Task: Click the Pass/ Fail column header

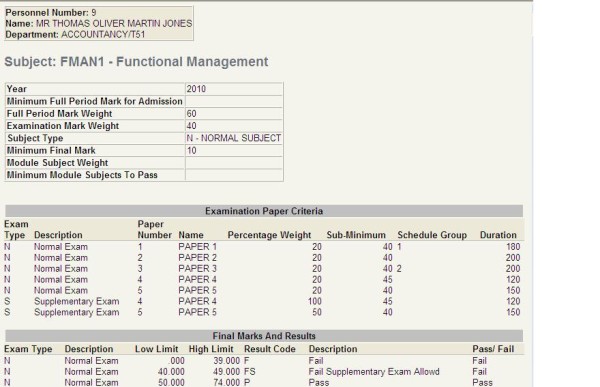Action: click(x=493, y=349)
